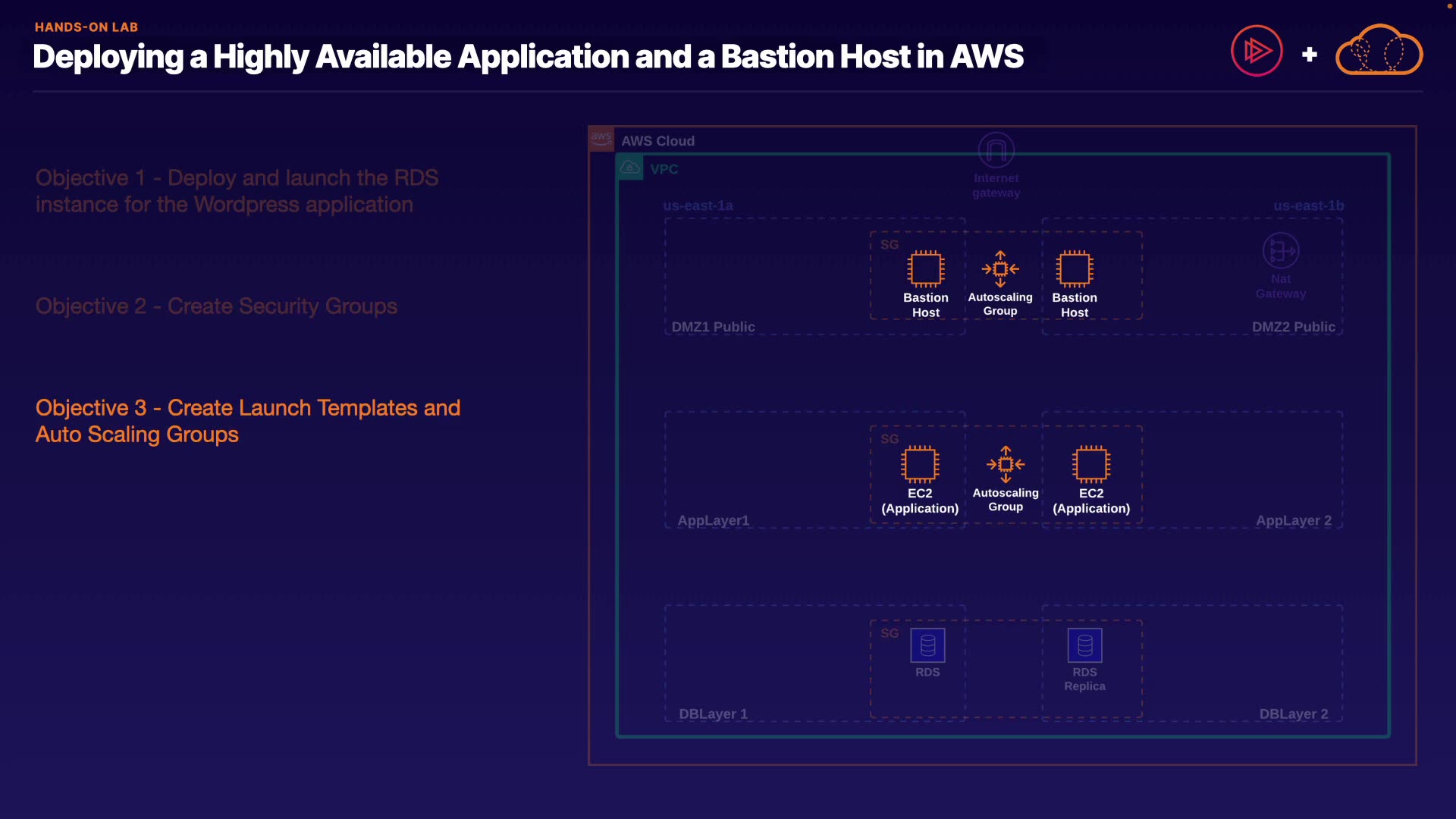Click the DBLayer 2 subnet label
The height and width of the screenshot is (819, 1456).
pyautogui.click(x=1293, y=714)
